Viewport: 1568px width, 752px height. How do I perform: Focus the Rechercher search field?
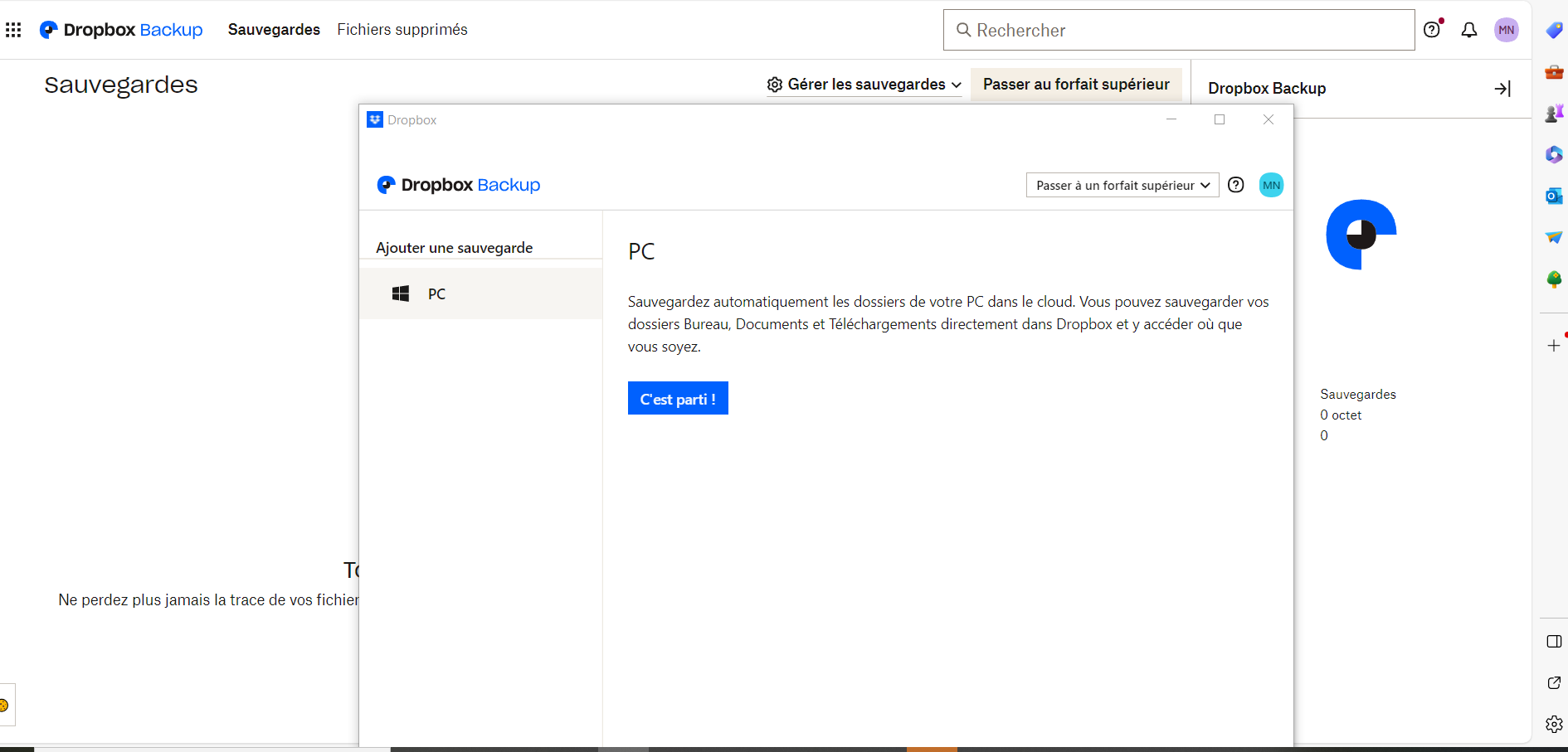coord(1179,30)
